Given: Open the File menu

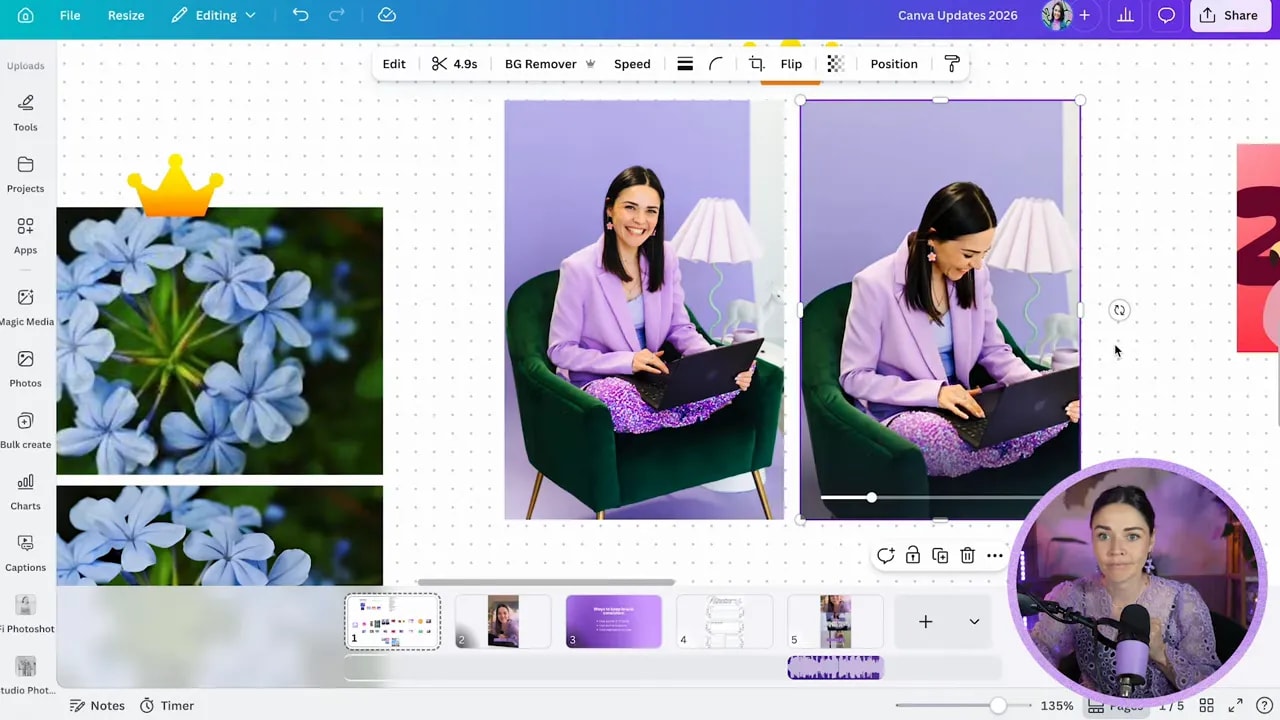Looking at the screenshot, I should click(70, 15).
